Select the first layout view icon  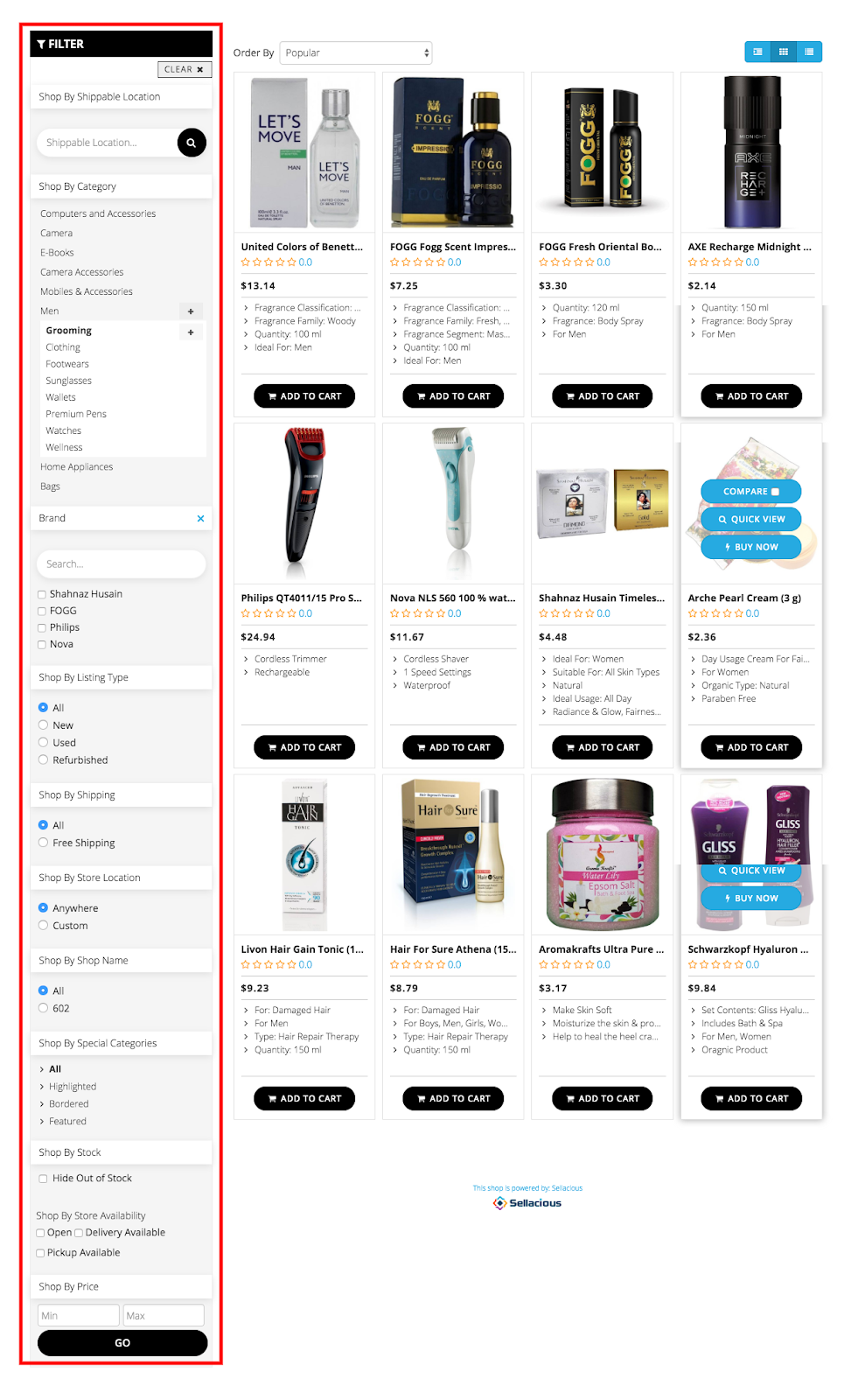pyautogui.click(x=757, y=52)
